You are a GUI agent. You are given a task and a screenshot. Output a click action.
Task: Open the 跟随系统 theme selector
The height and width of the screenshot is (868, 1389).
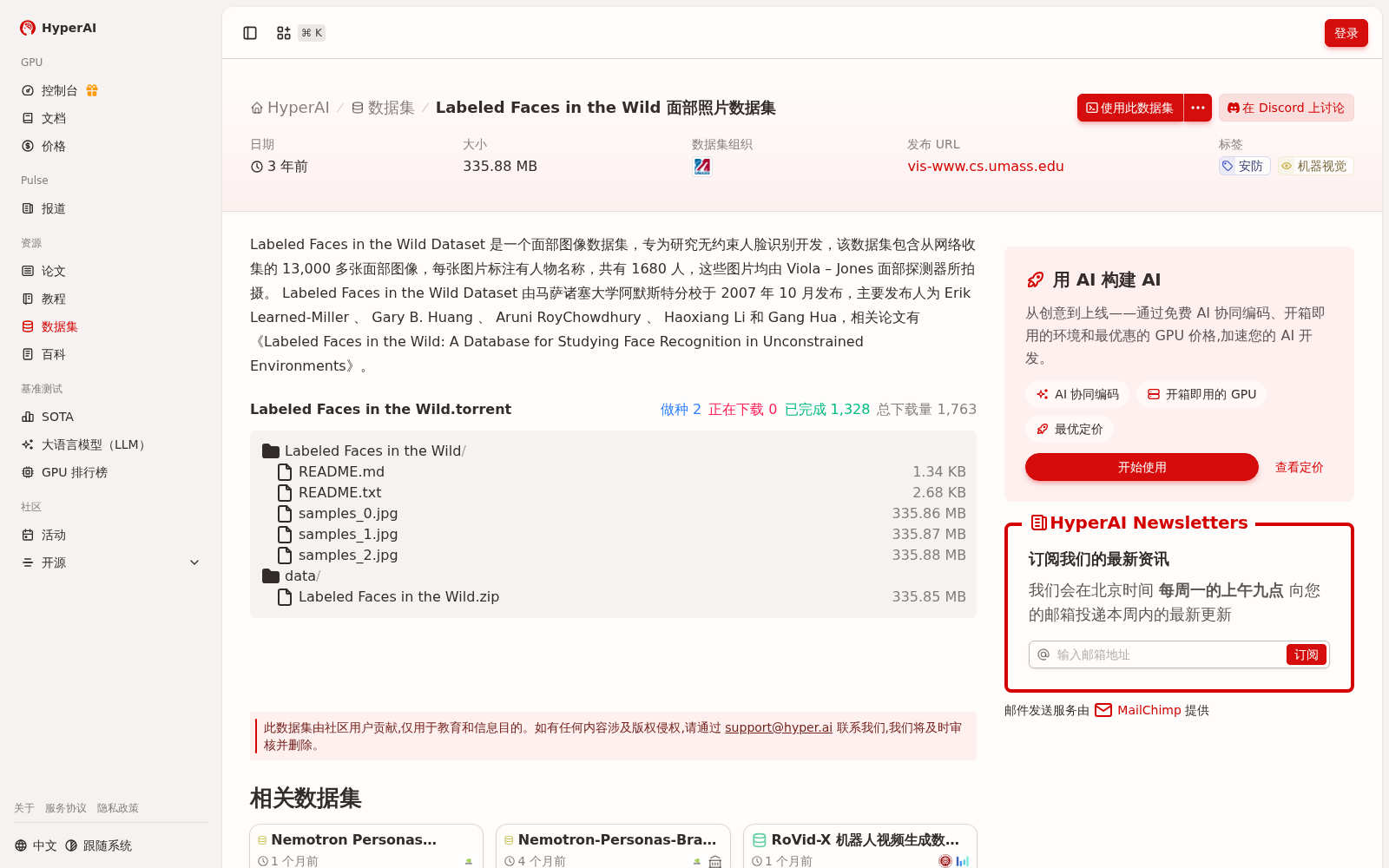pyautogui.click(x=98, y=845)
